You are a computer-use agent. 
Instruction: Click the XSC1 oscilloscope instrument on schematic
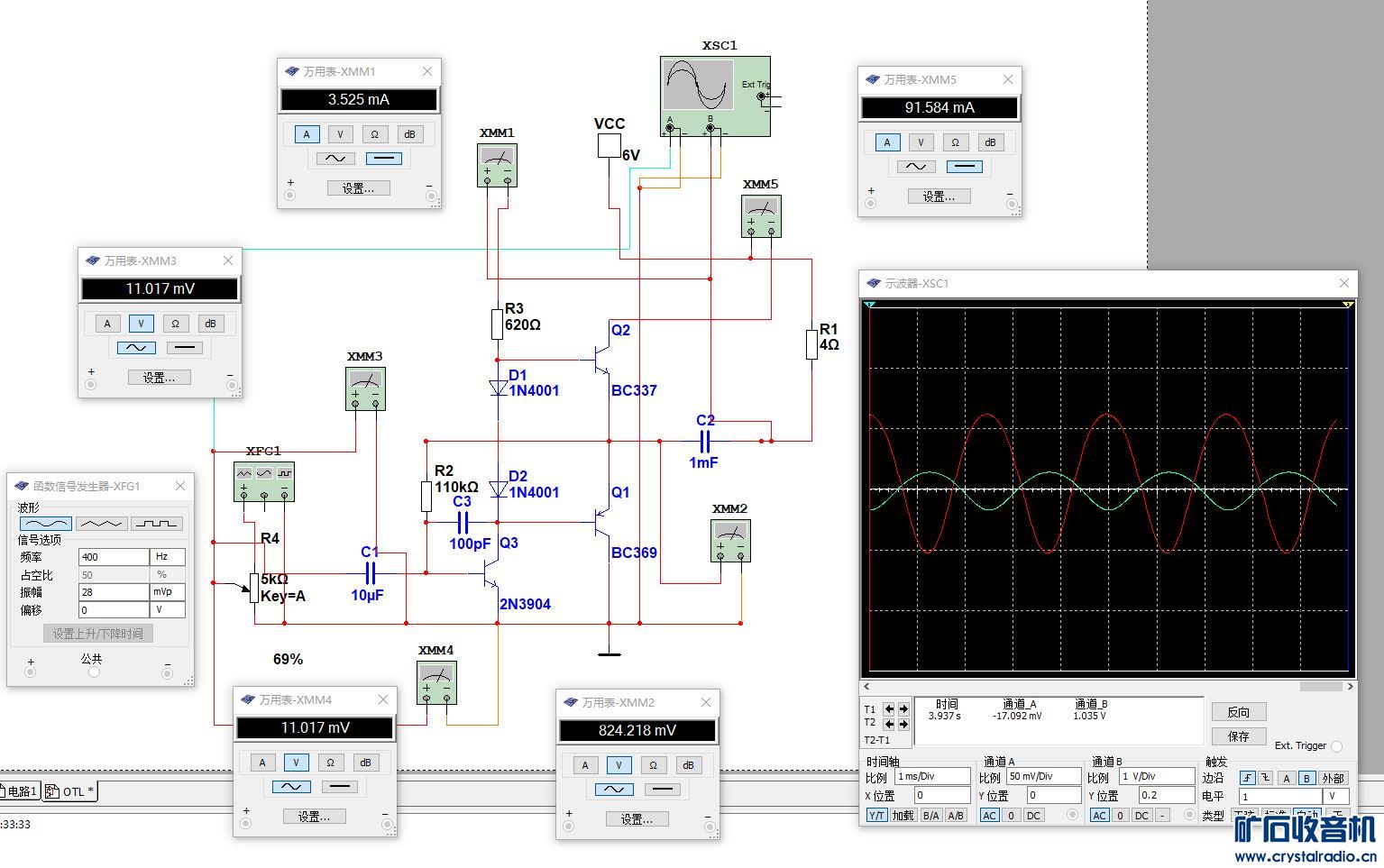(715, 96)
